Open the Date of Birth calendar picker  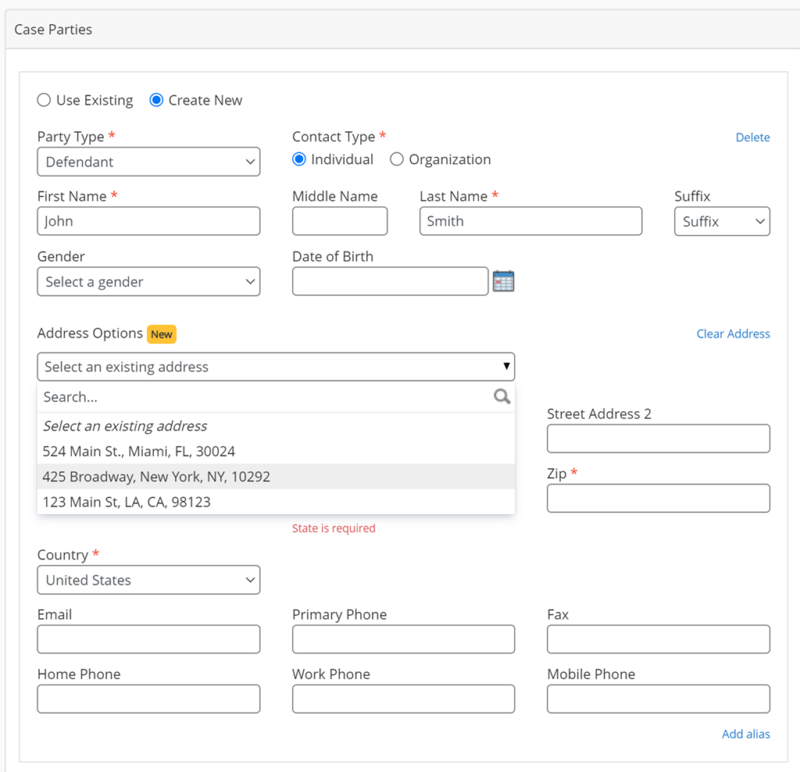coord(503,281)
